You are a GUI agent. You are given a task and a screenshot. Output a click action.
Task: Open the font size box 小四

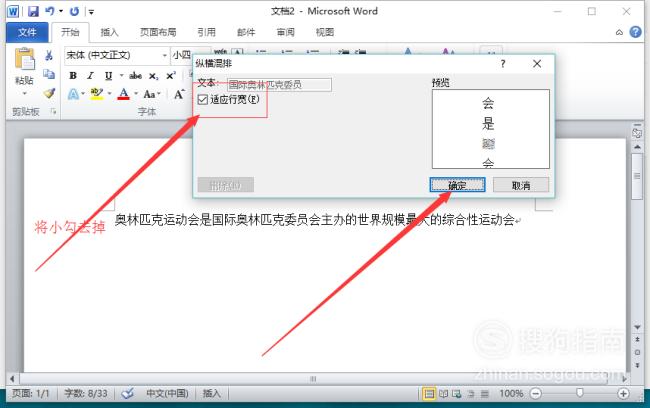tap(182, 55)
